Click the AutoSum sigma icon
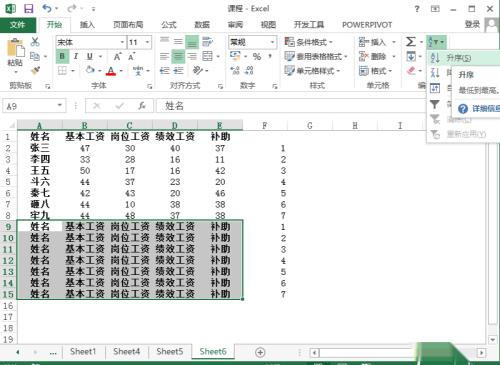 (411, 42)
